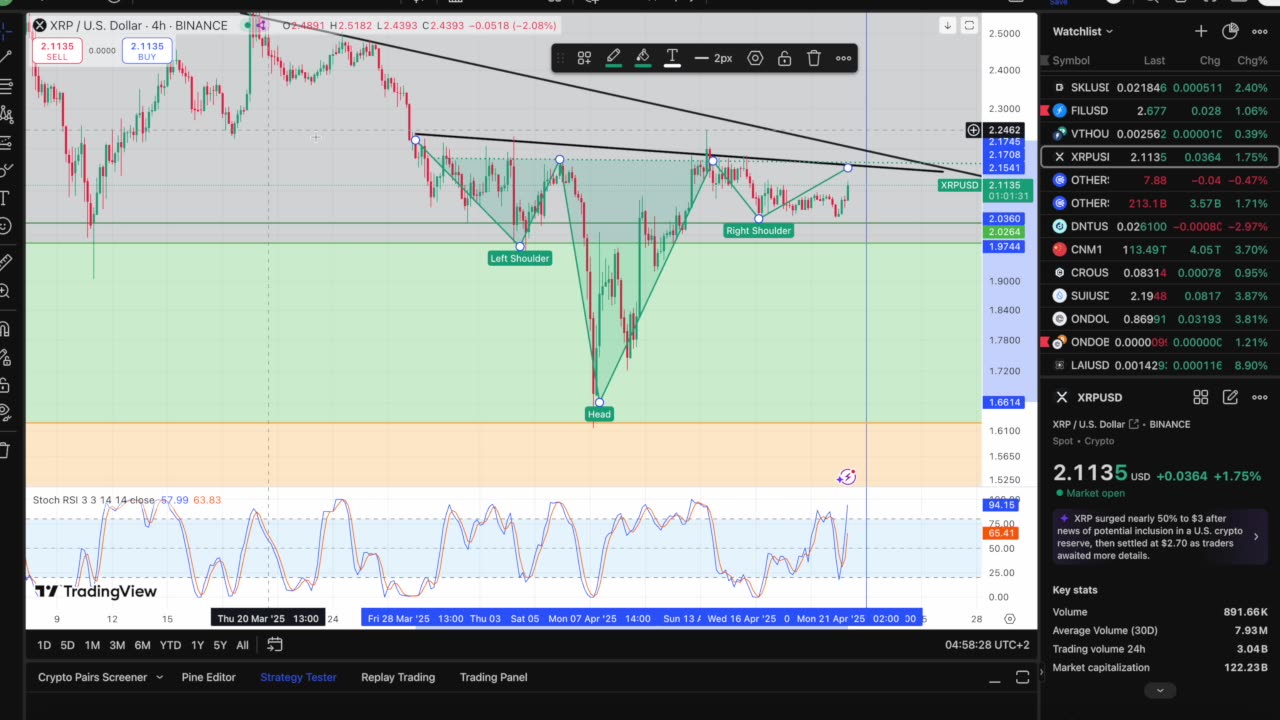
Task: Maximize chart pane icon at top right
Action: (969, 25)
